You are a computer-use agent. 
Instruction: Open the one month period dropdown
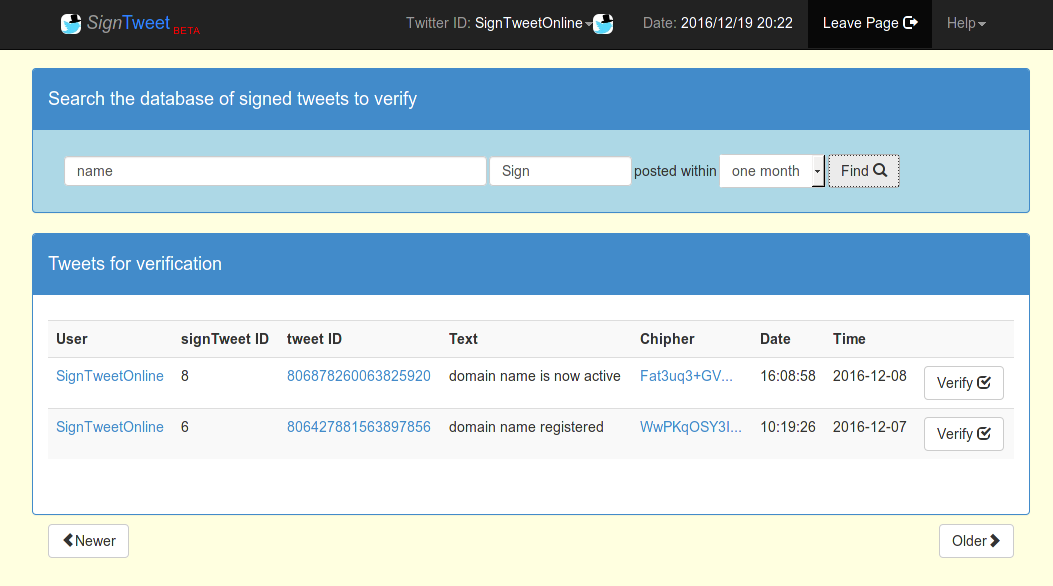click(772, 171)
